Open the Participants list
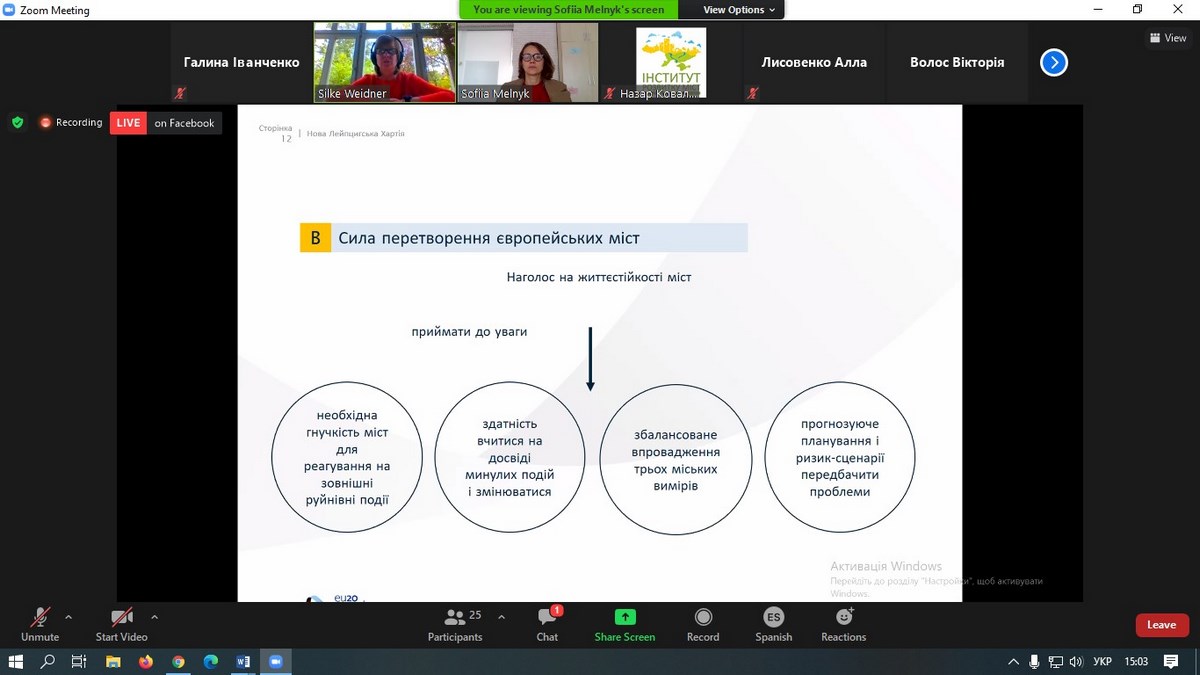The height and width of the screenshot is (675, 1200). 455,624
